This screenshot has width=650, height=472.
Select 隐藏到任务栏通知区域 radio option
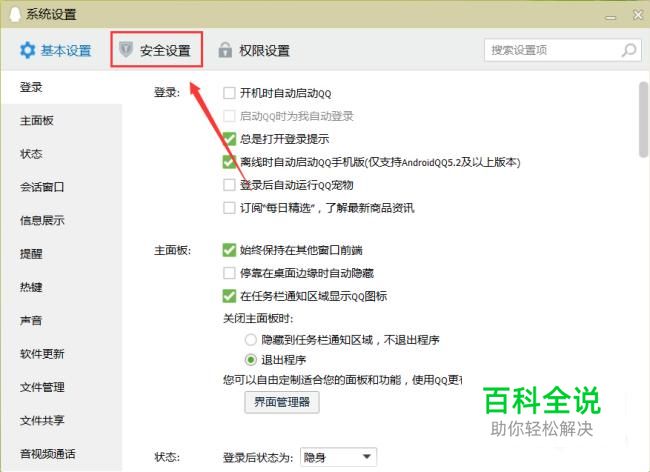click(x=250, y=340)
